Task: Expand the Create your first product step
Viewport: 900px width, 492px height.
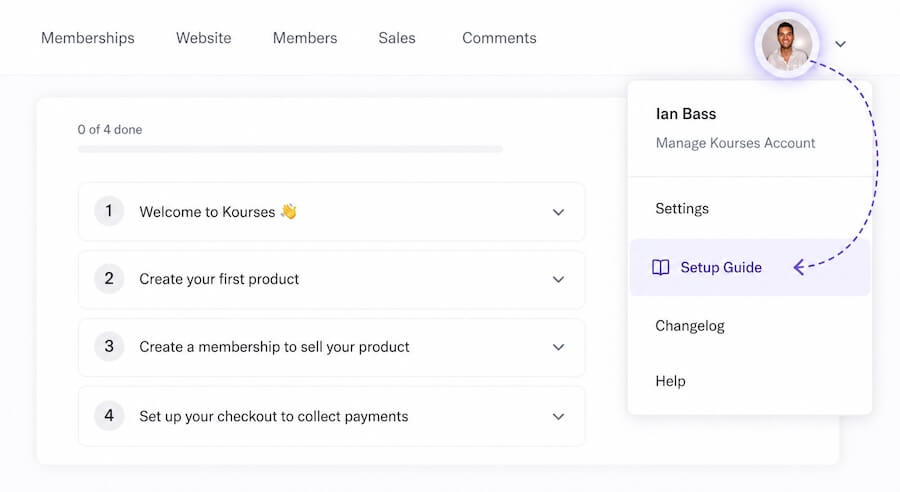Action: coord(558,280)
